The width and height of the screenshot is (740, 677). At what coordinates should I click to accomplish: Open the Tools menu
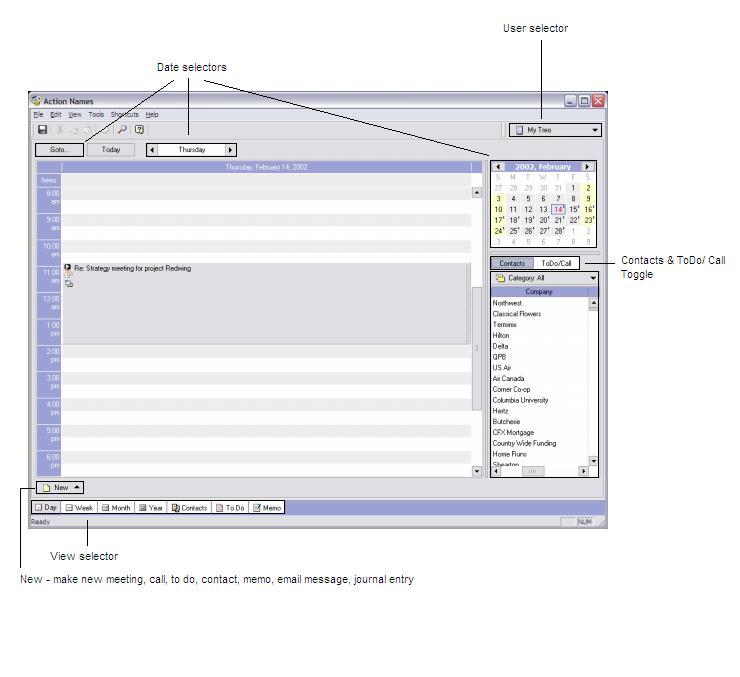[x=96, y=115]
